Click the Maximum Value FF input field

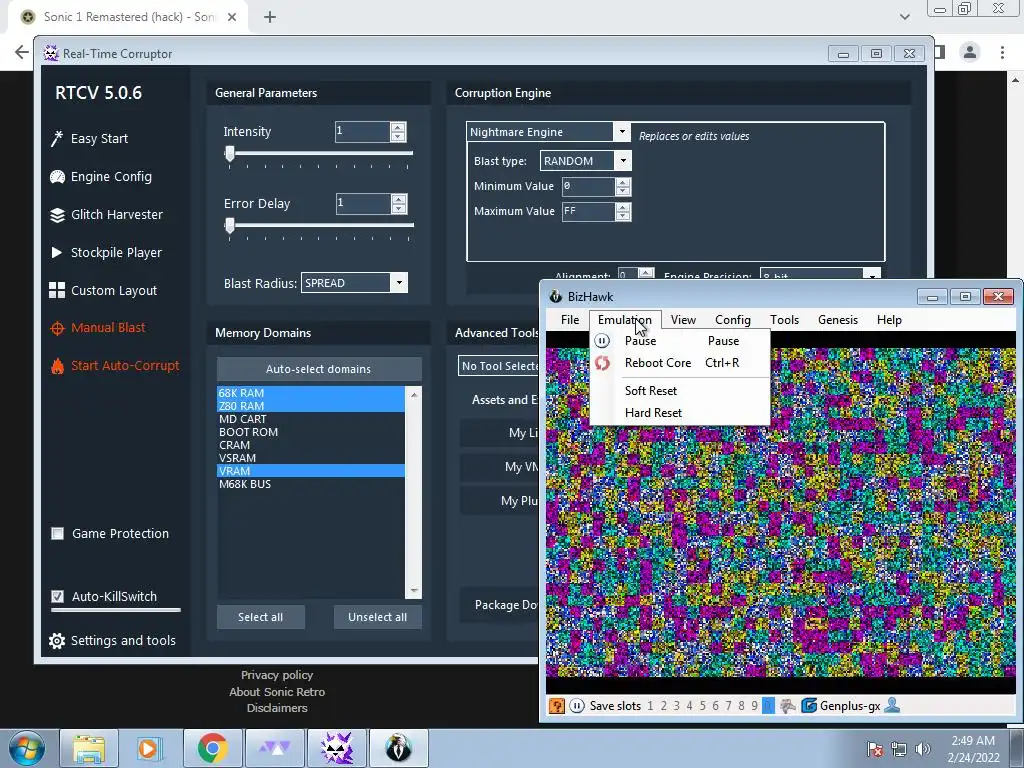pyautogui.click(x=588, y=212)
